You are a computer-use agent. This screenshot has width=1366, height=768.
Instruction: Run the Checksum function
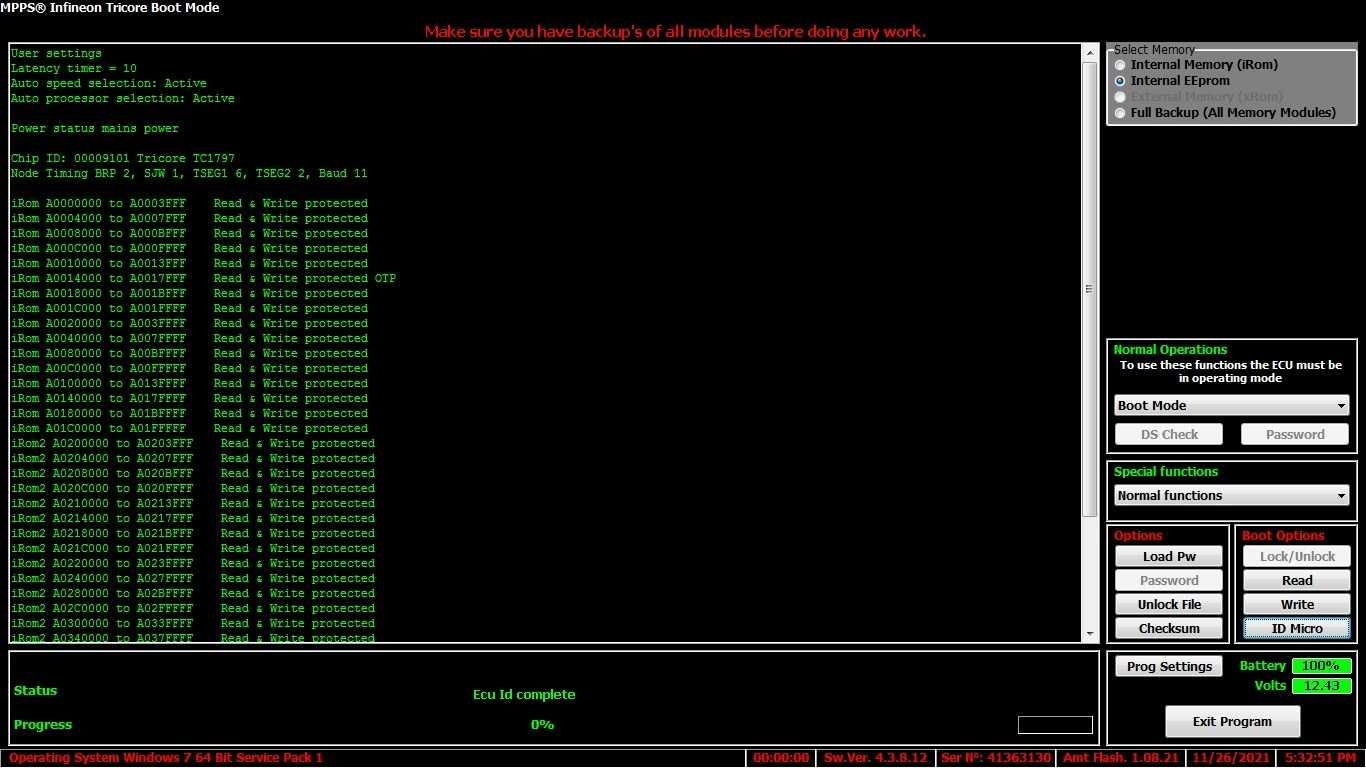[1169, 628]
